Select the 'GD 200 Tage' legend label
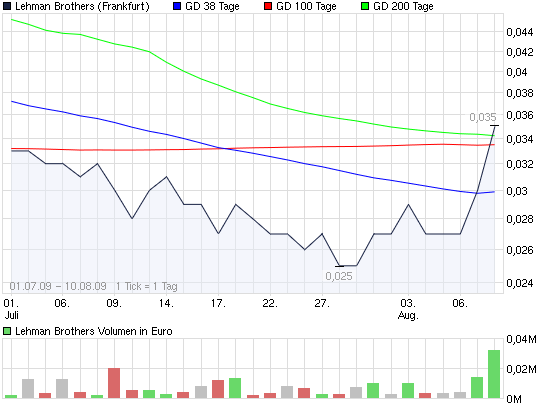This screenshot has height=407, width=545. tap(403, 6)
